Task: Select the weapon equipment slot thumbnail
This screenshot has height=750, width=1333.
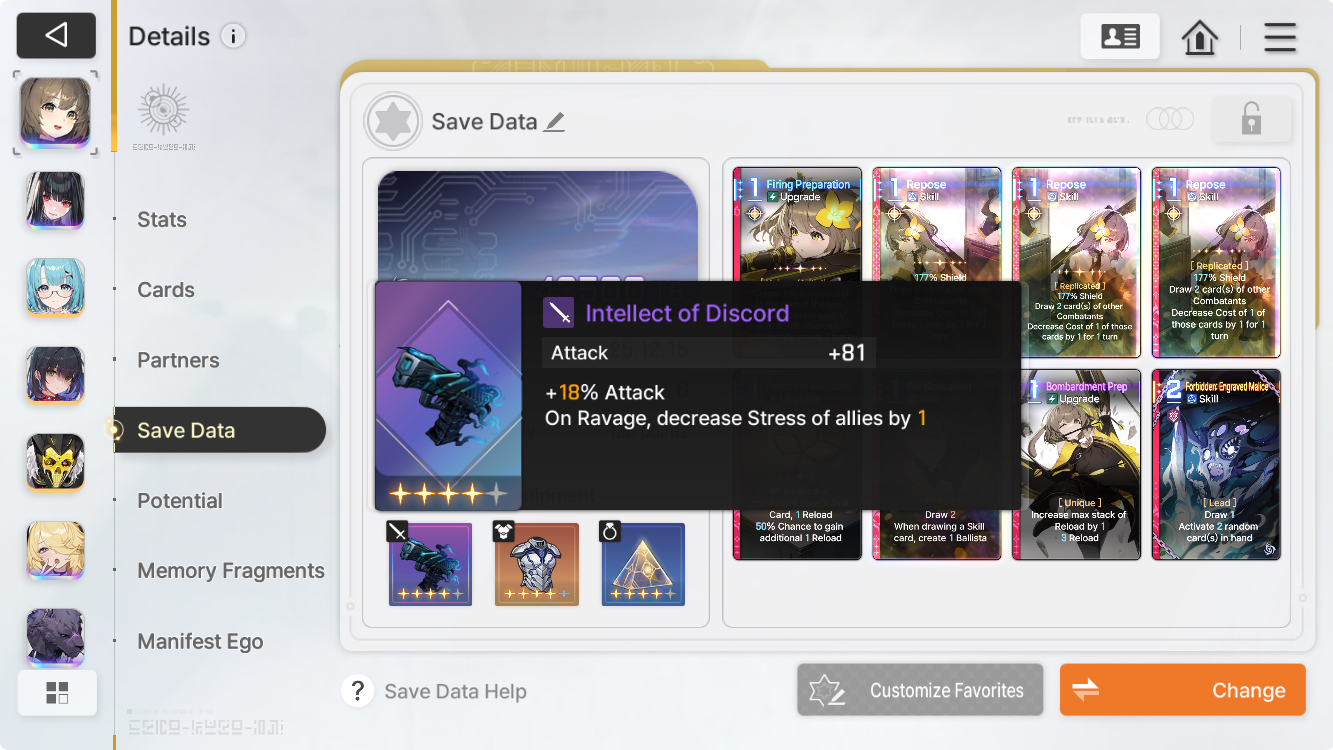Action: [x=430, y=565]
